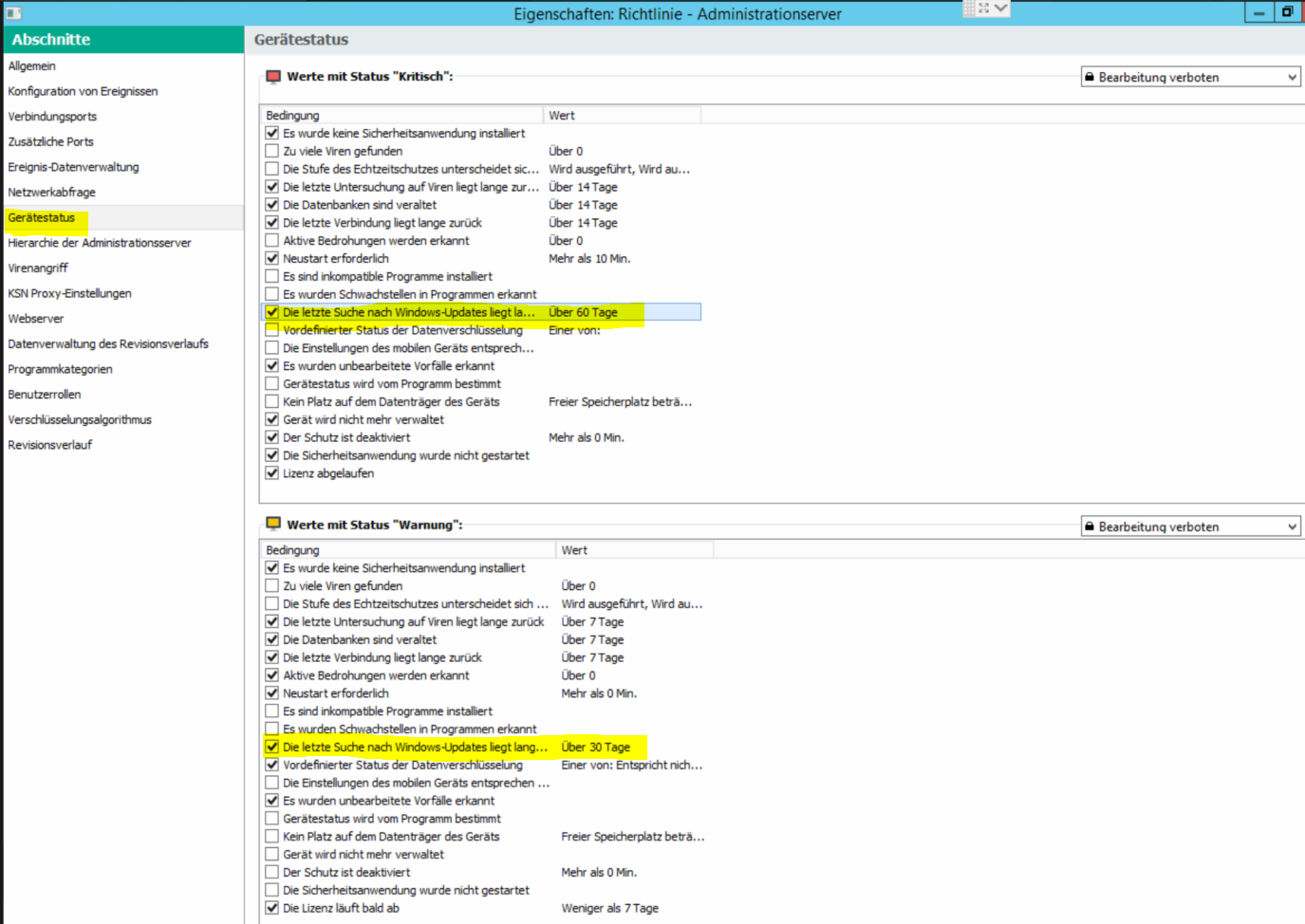Open the "Benutzerrollen" section
Viewport: 1305px width, 924px height.
coord(45,395)
